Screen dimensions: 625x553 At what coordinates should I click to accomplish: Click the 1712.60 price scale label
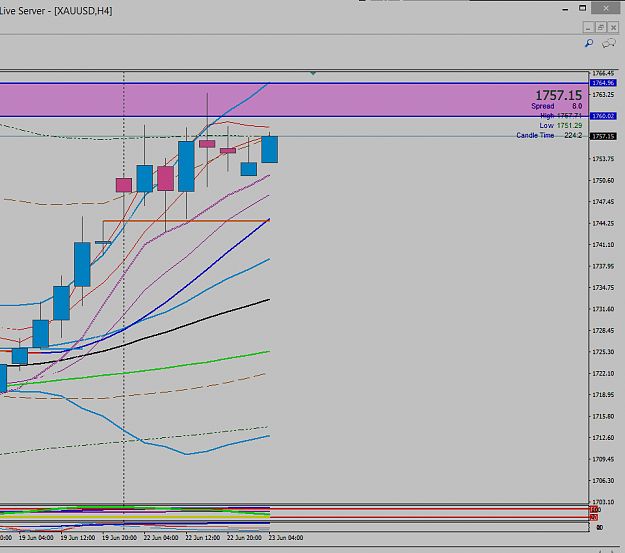(x=603, y=438)
